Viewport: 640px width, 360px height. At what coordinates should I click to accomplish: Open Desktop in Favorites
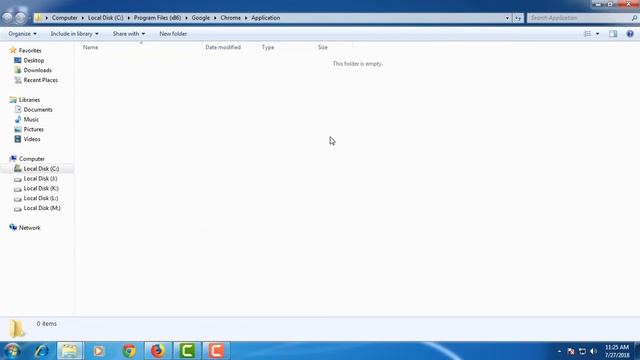(x=33, y=60)
